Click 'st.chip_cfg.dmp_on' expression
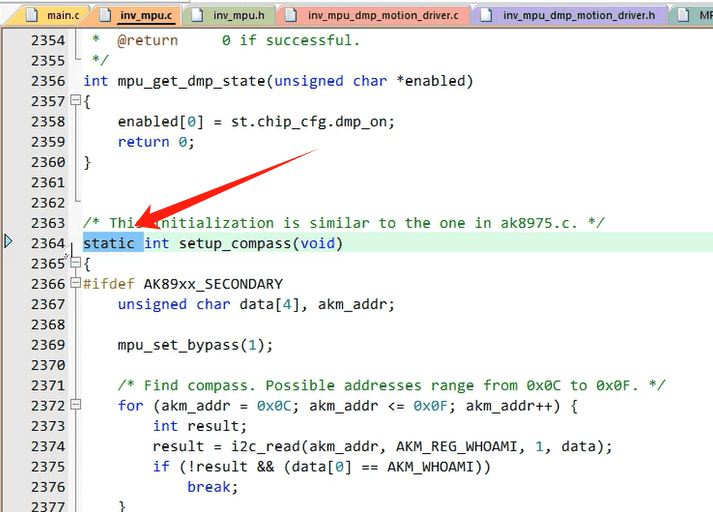The width and height of the screenshot is (713, 512). tap(309, 122)
